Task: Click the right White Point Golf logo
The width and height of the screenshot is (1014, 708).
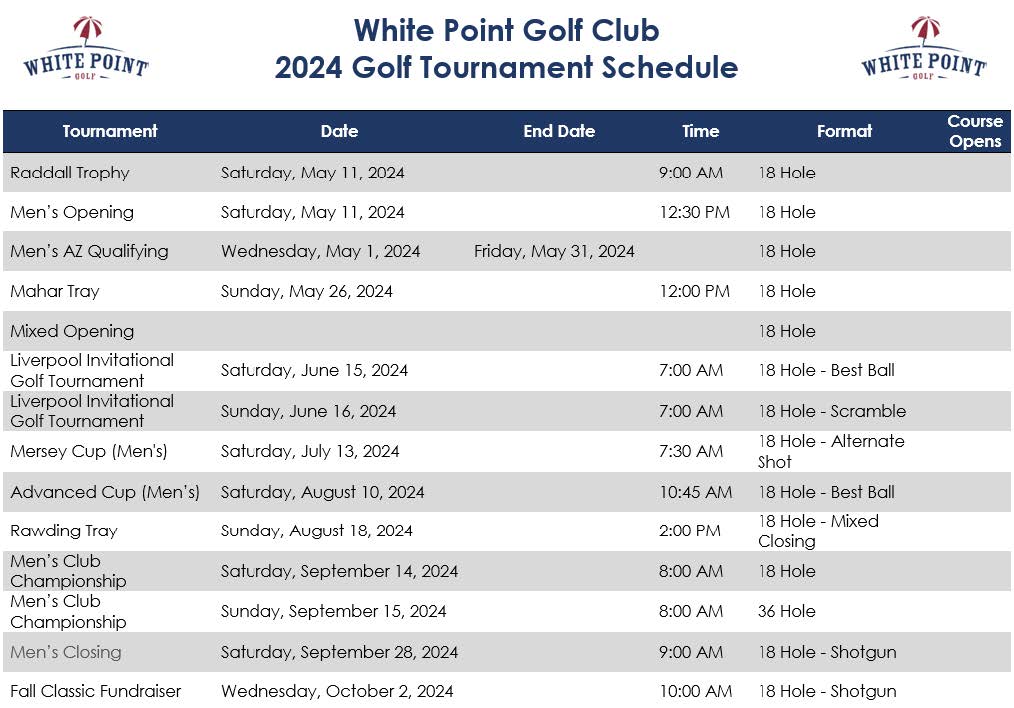Action: [923, 48]
